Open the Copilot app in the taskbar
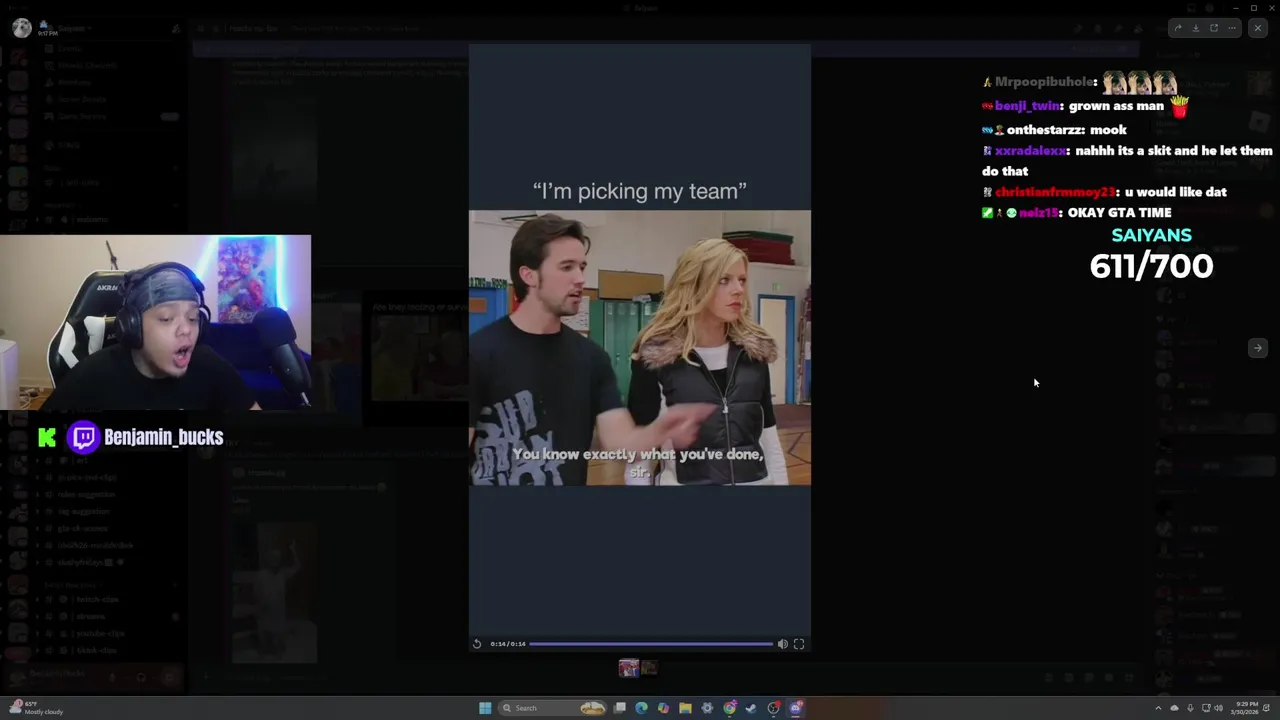This screenshot has width=1280, height=720. 663,708
